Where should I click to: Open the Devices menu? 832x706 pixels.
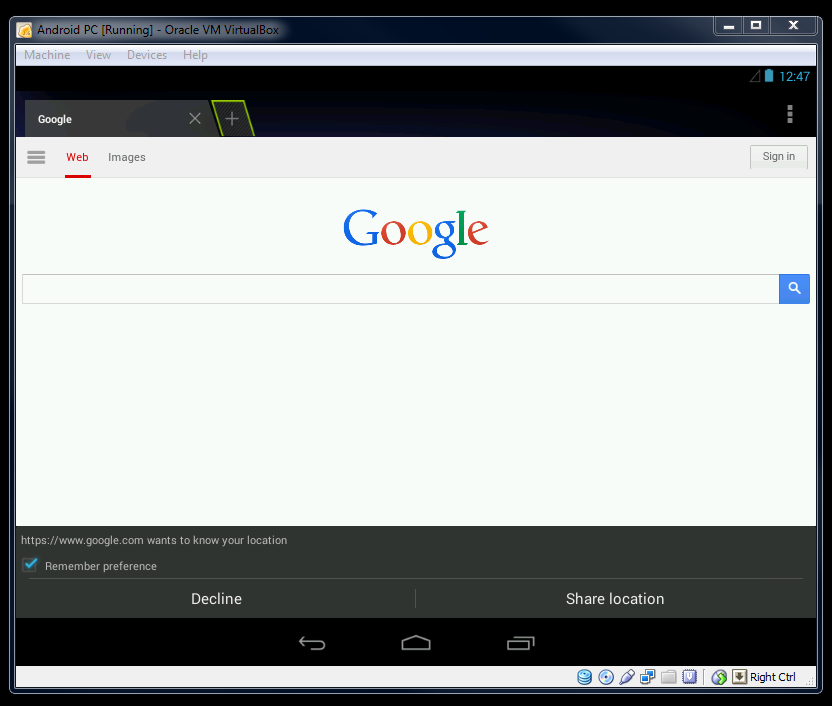(x=147, y=55)
